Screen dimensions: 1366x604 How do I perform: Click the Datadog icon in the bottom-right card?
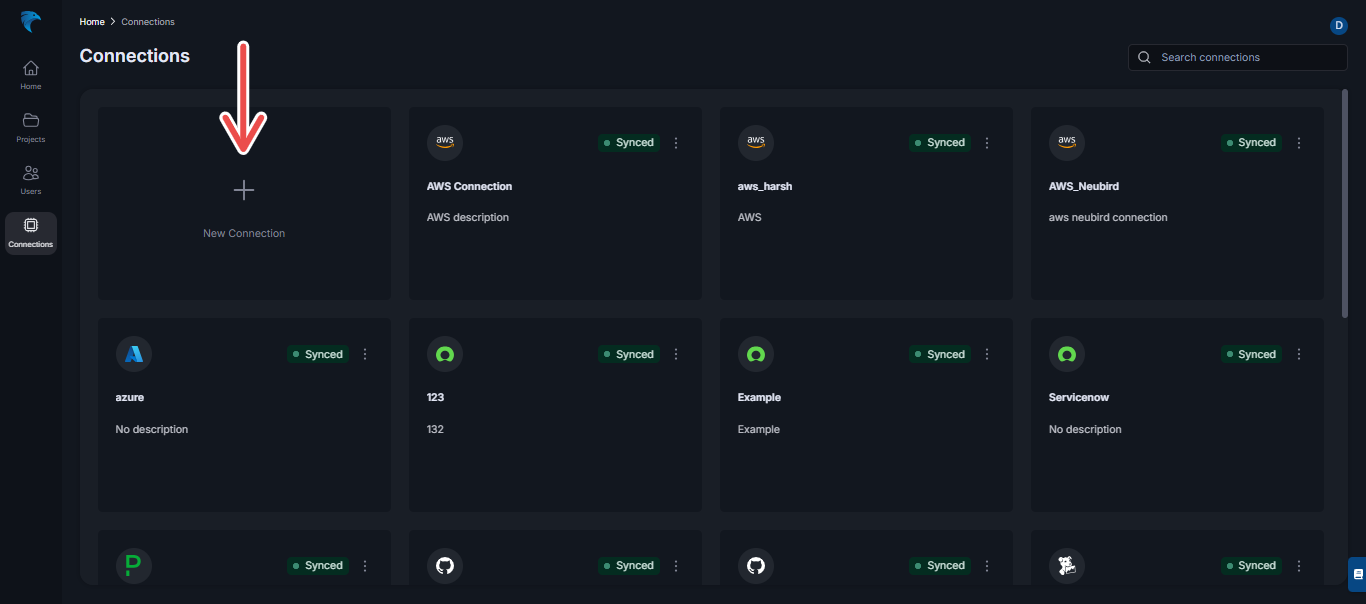(1067, 565)
